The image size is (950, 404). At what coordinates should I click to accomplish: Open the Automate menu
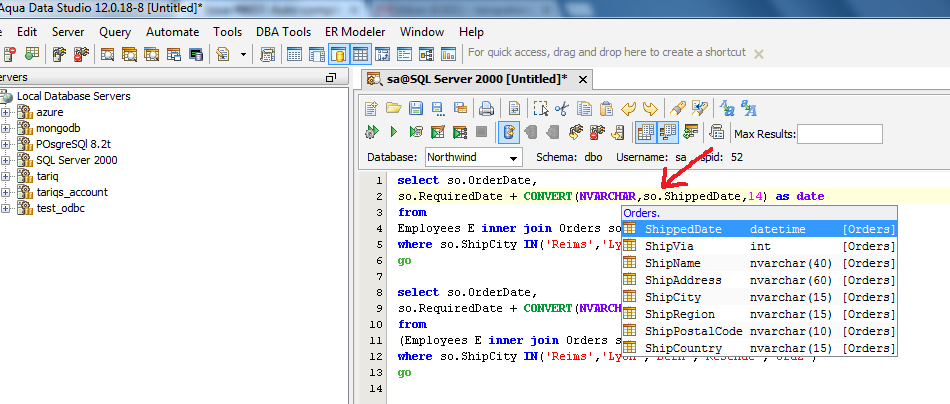click(x=172, y=32)
